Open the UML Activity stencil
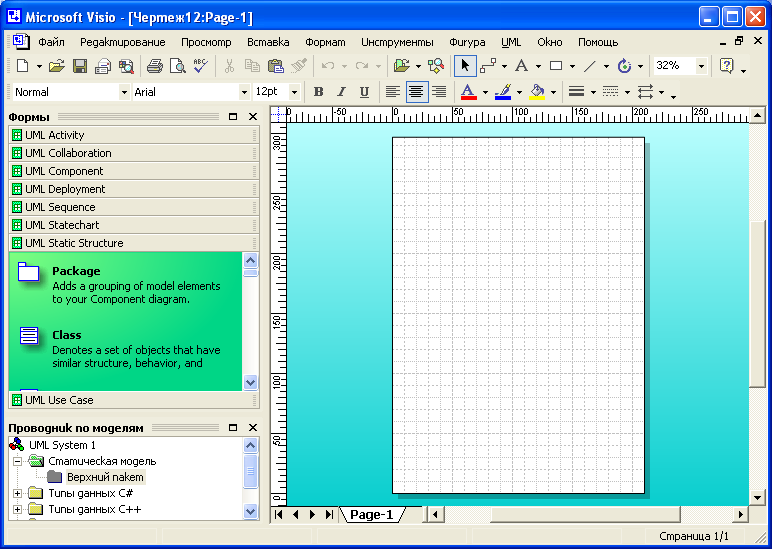Screen dimensions: 772x549 133,135
